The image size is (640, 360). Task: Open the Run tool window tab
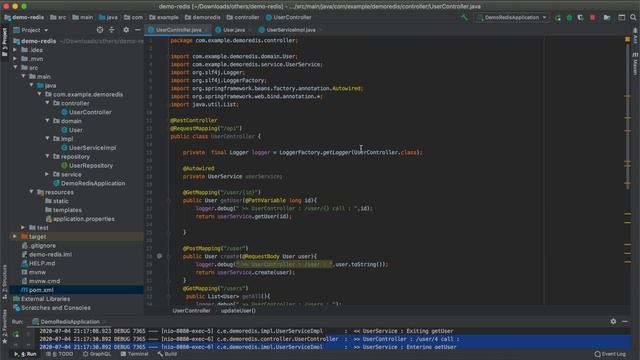[26, 354]
